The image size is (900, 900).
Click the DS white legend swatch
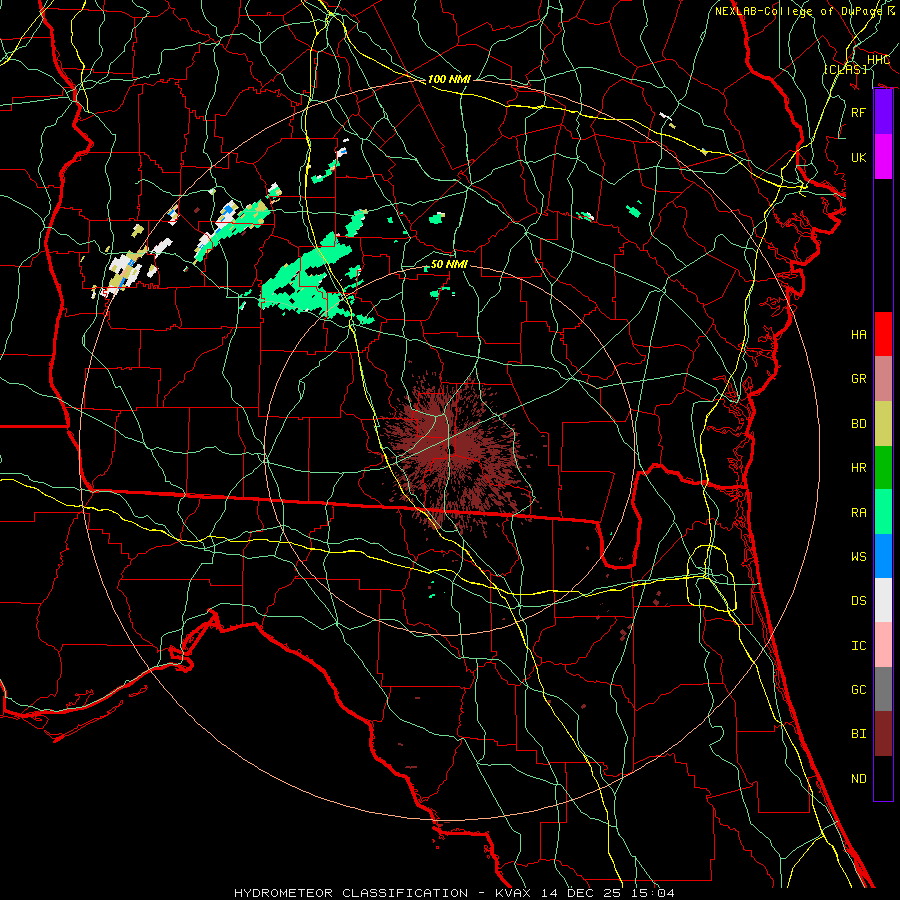883,600
